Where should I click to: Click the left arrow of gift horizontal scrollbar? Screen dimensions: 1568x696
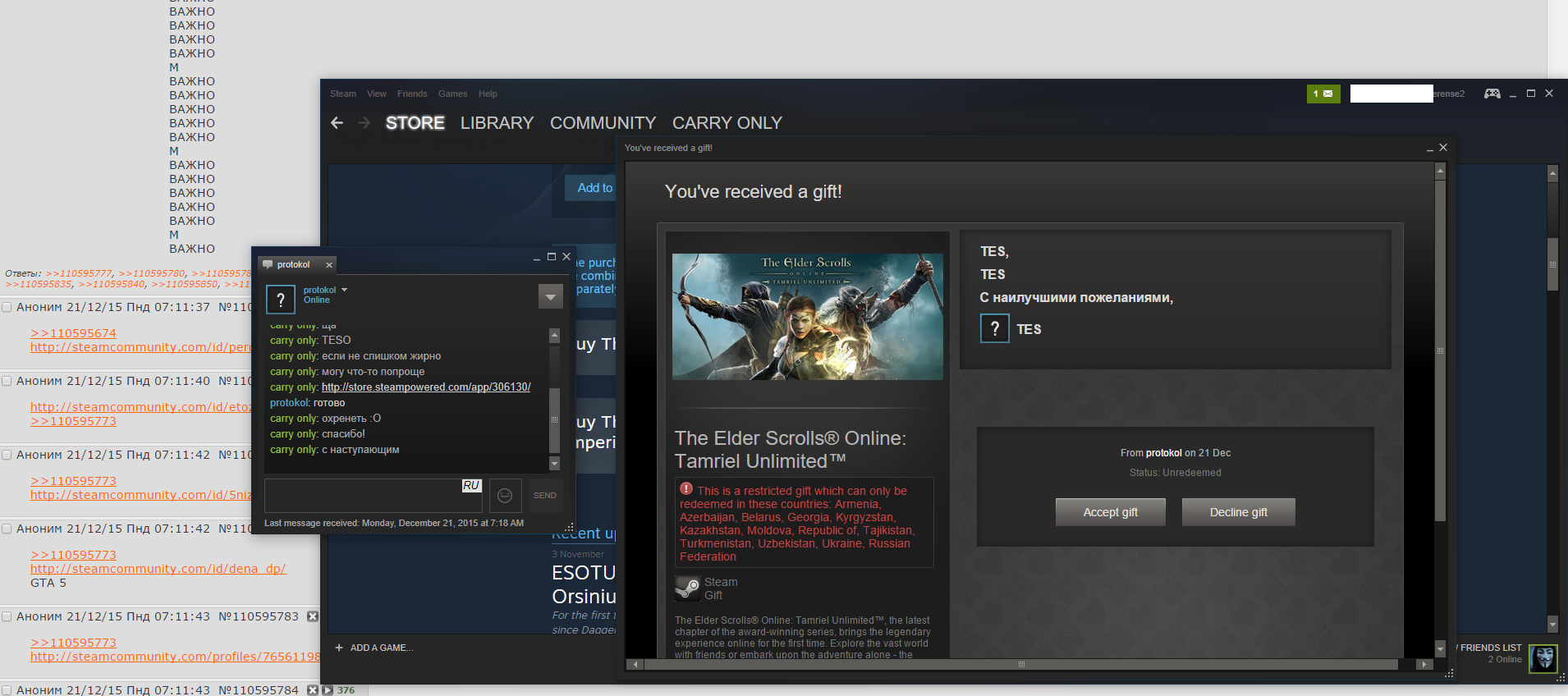pyautogui.click(x=635, y=664)
